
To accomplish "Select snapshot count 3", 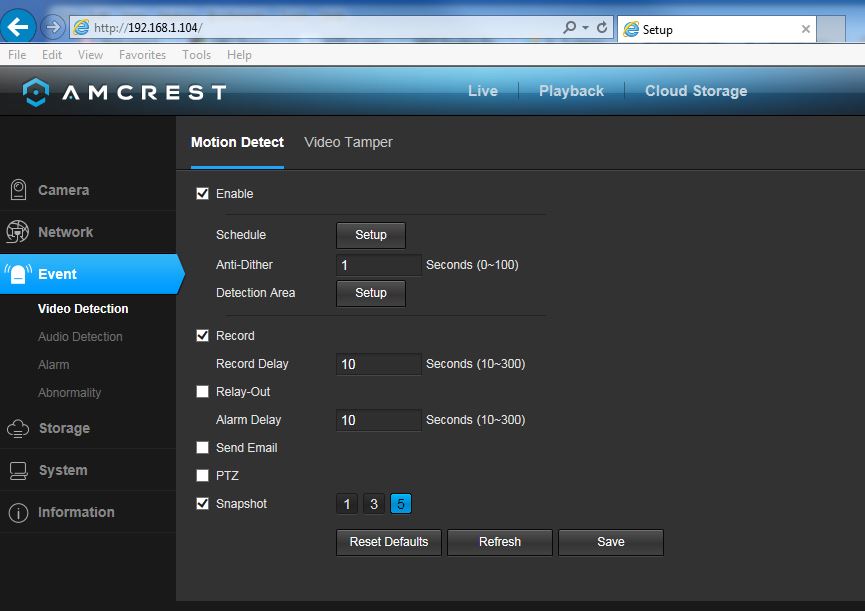I will (x=374, y=504).
